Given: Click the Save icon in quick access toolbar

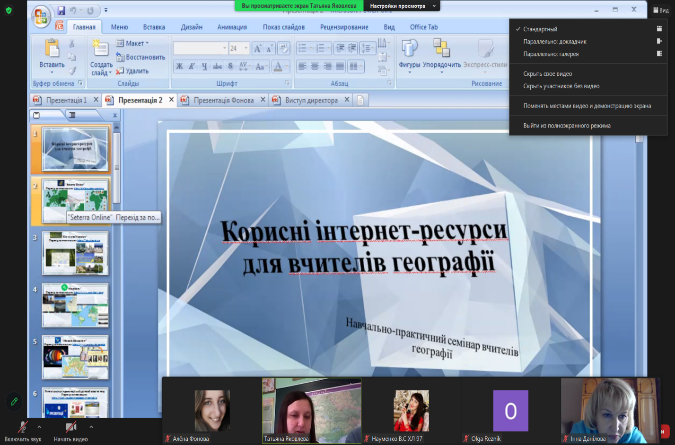Looking at the screenshot, I should (61, 10).
